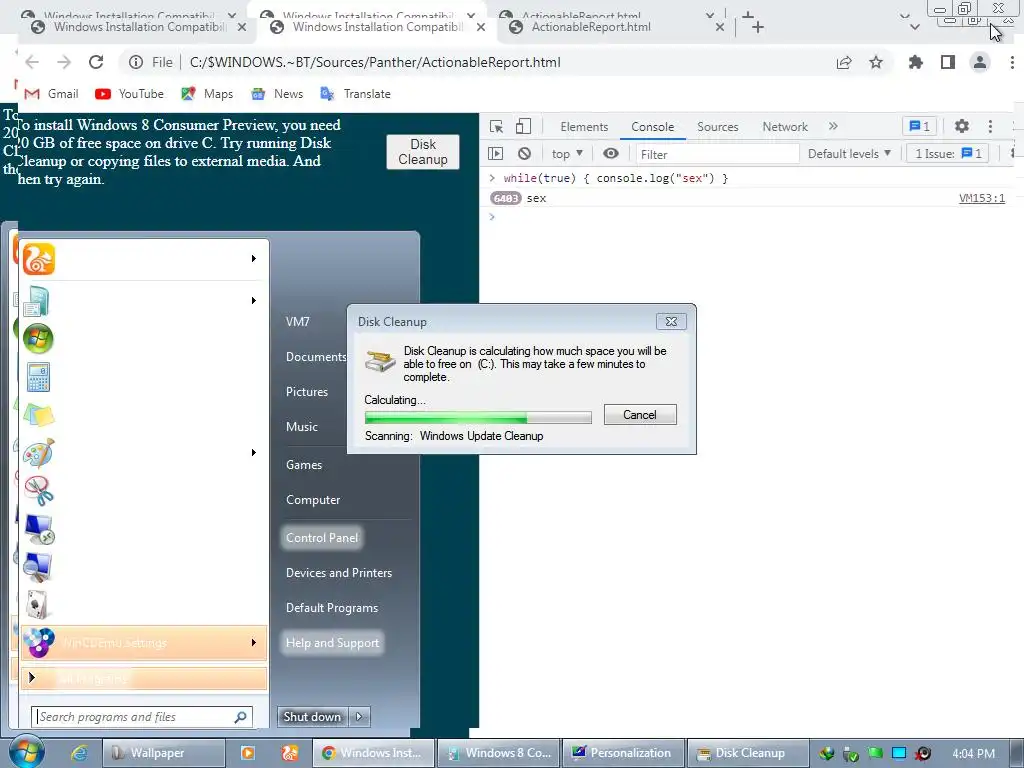Switch to the Personalization taskbar window
1024x768 pixels.
(624, 753)
